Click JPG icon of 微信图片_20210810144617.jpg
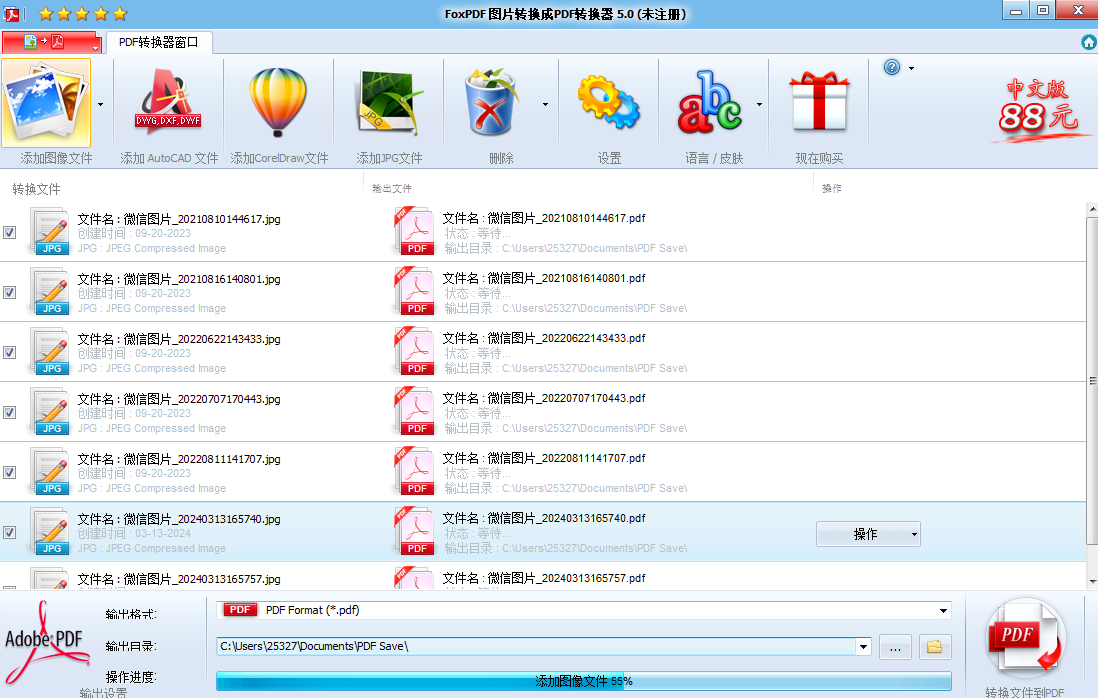Viewport: 1098px width, 698px height. (50, 232)
